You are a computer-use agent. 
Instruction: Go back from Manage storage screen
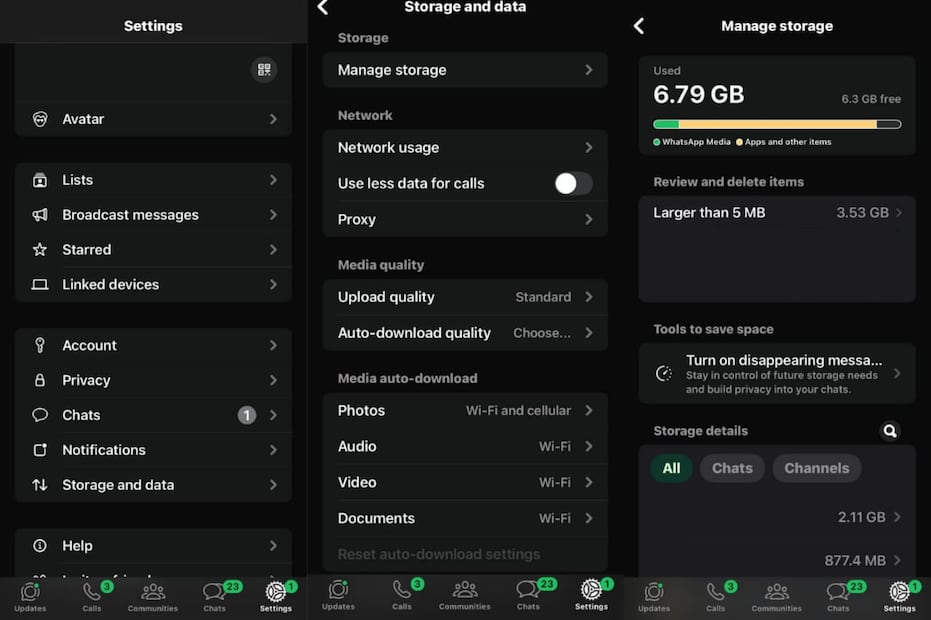639,27
